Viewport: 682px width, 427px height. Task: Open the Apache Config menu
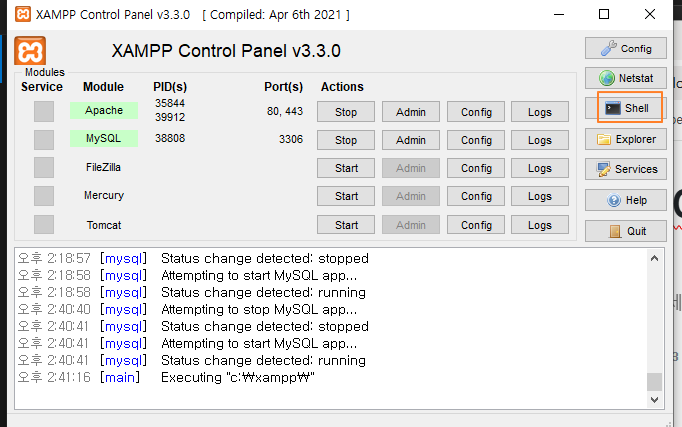pyautogui.click(x=476, y=112)
